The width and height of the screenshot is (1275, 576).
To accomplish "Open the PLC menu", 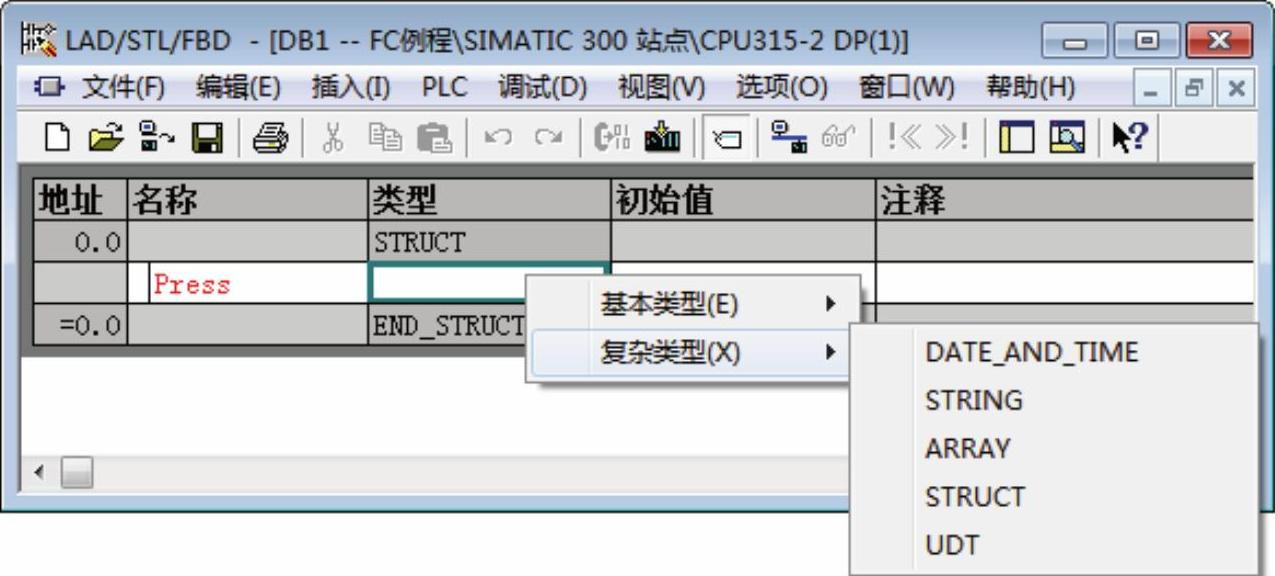I will pyautogui.click(x=445, y=88).
